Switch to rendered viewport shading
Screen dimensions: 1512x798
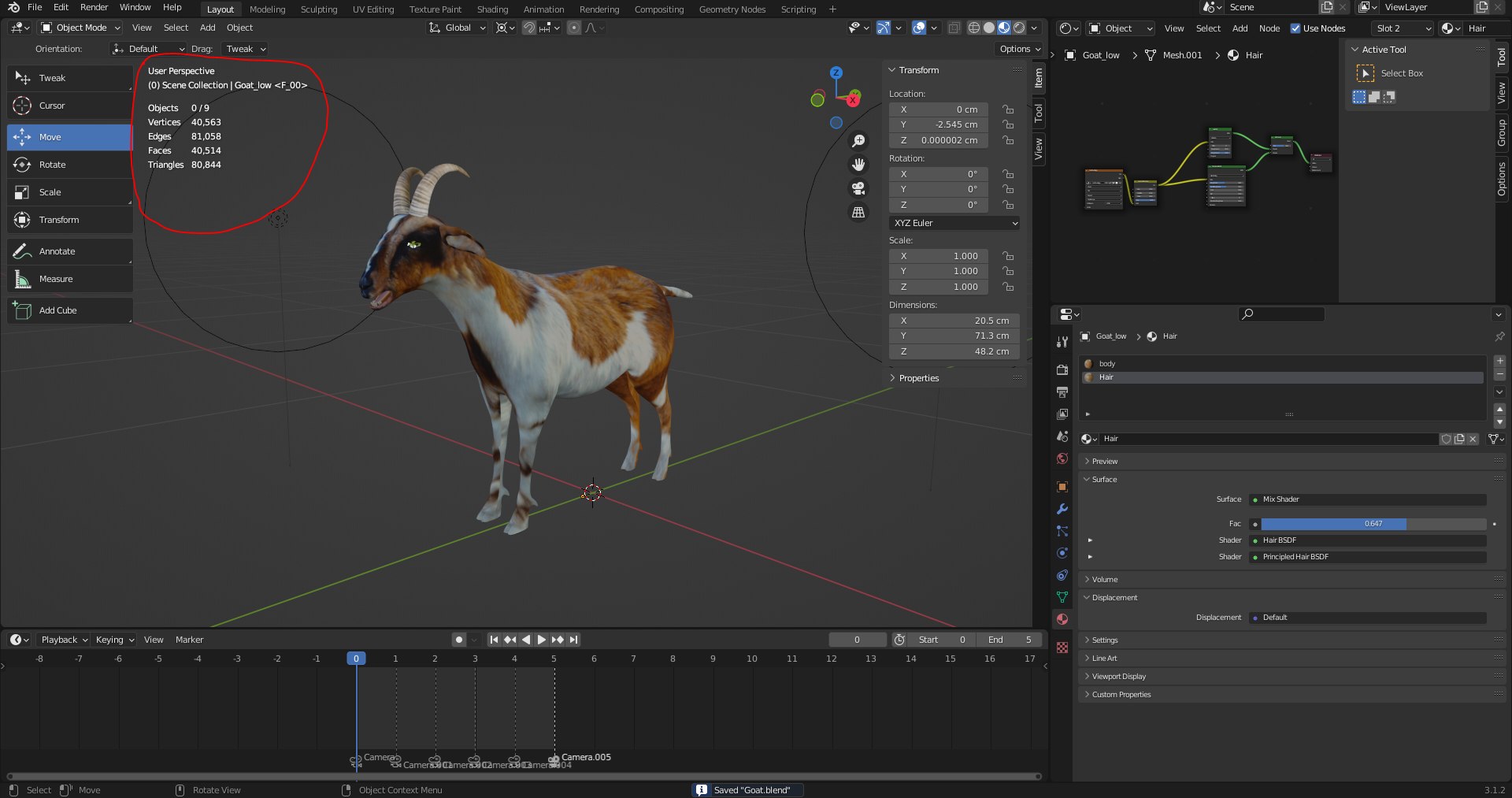tap(1019, 28)
